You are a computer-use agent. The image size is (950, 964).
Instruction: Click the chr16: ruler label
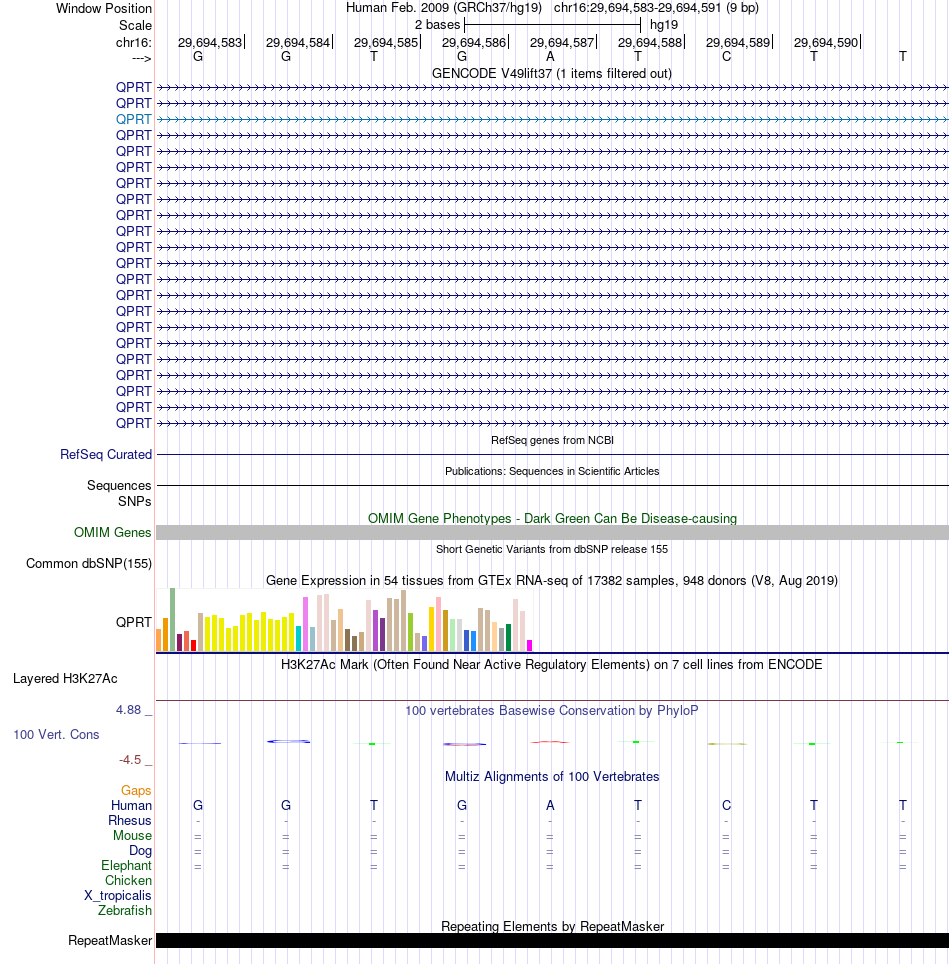tap(133, 43)
